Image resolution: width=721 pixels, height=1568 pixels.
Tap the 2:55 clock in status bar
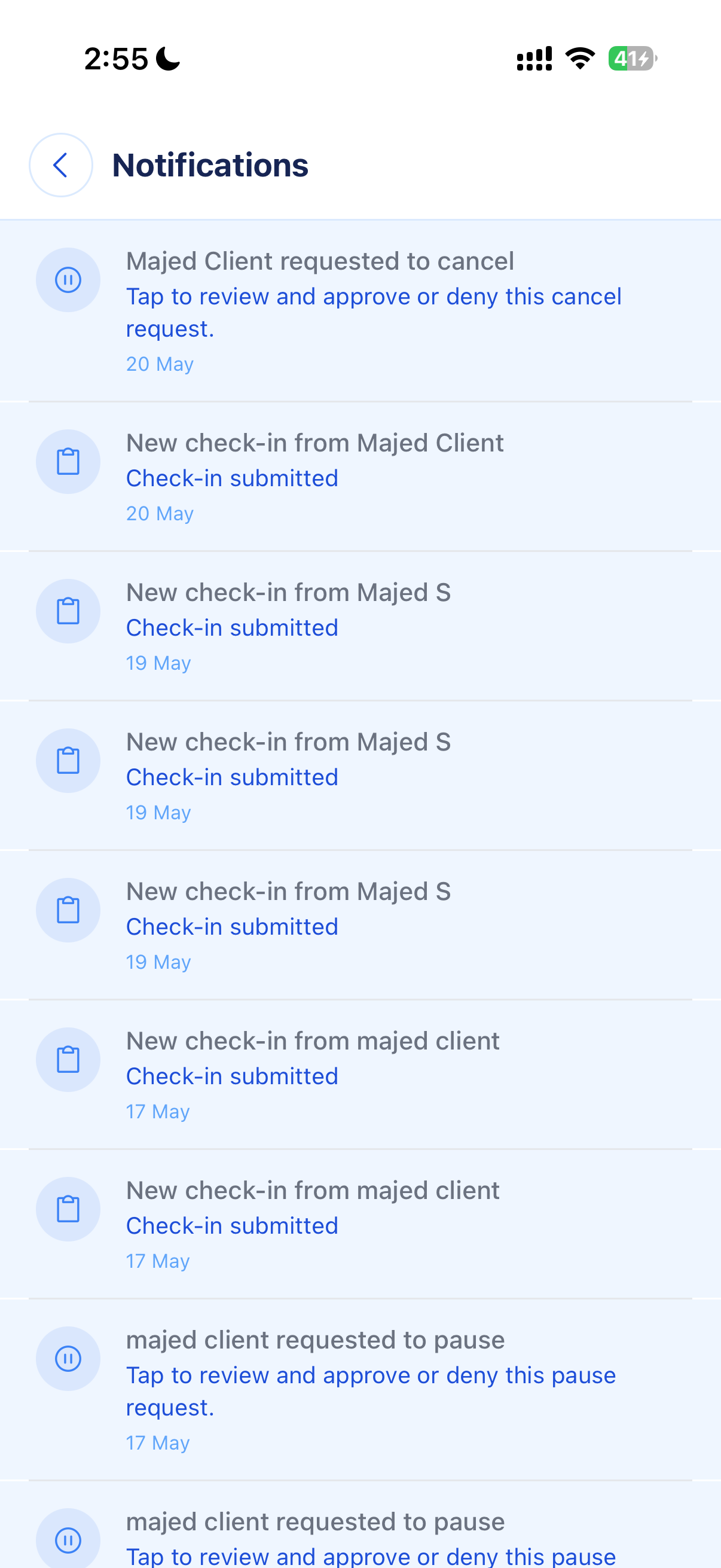[116, 59]
